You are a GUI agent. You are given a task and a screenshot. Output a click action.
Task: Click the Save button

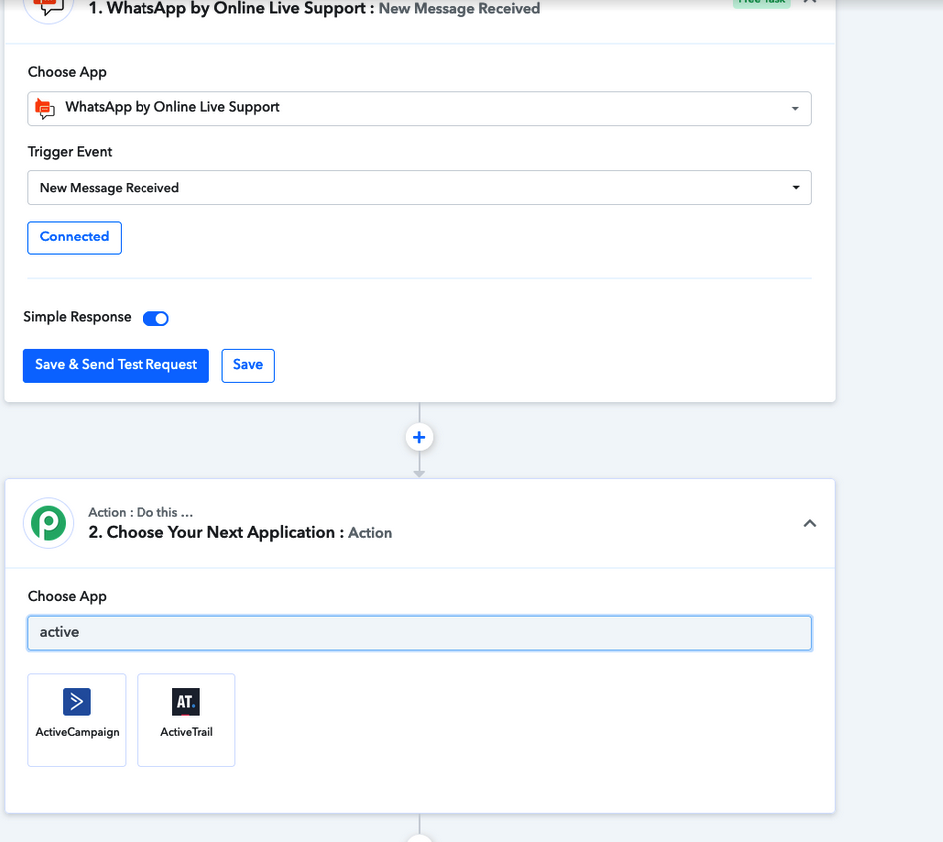[248, 365]
